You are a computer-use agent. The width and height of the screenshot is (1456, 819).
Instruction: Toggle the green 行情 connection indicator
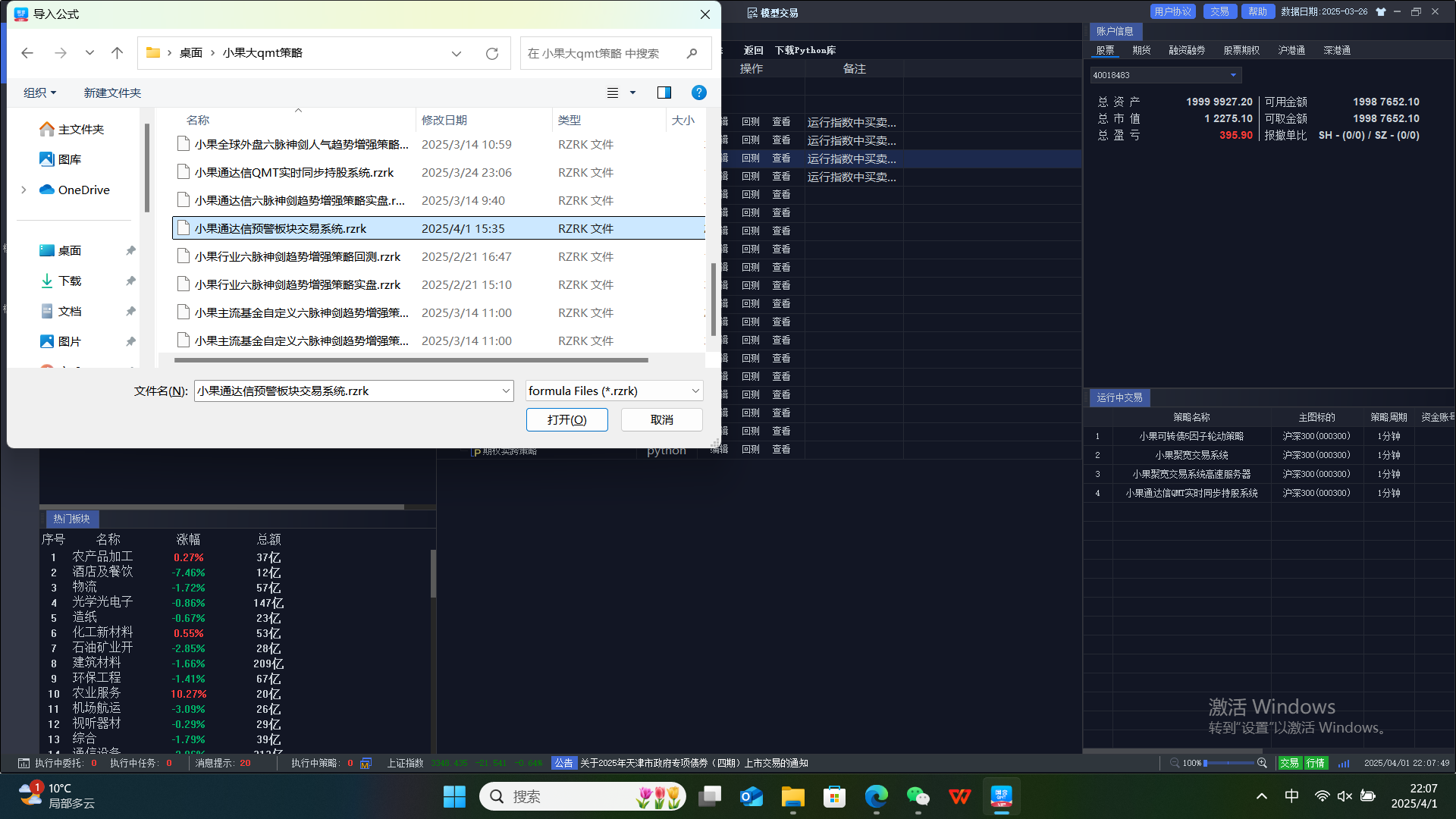point(1315,763)
